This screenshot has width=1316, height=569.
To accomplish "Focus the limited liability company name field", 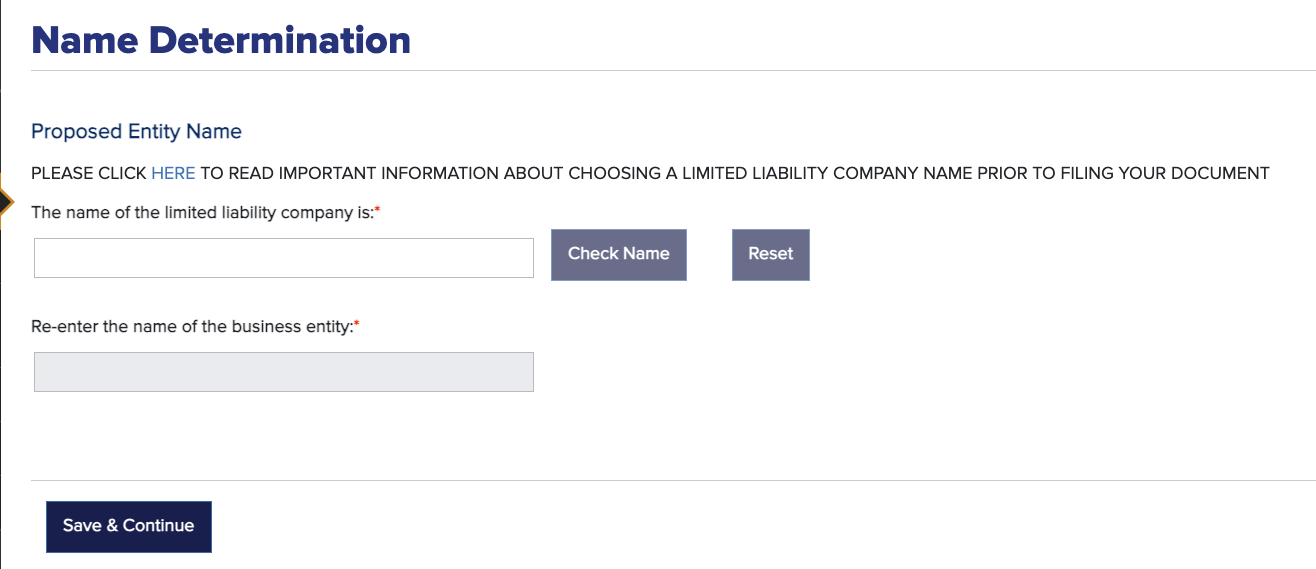I will [284, 258].
